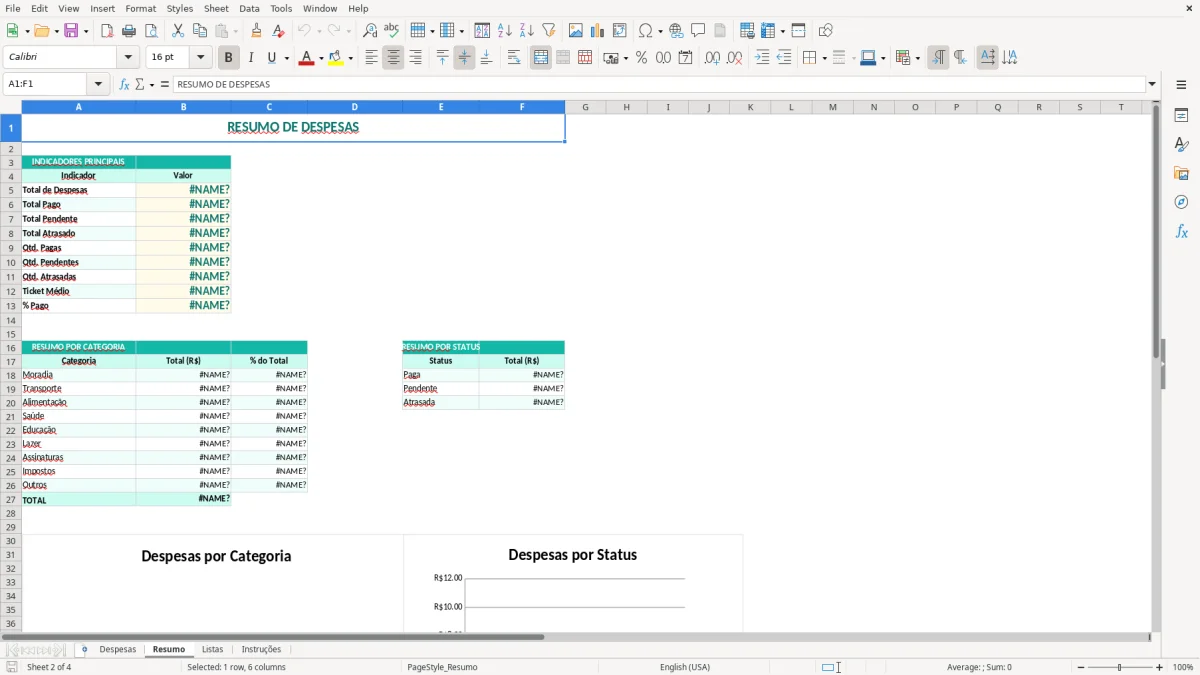Apply the red font color

pos(306,58)
